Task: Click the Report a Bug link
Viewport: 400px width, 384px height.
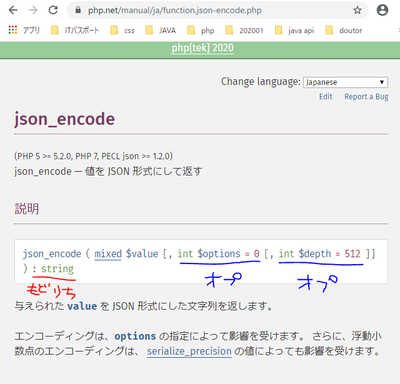Action: click(x=366, y=97)
